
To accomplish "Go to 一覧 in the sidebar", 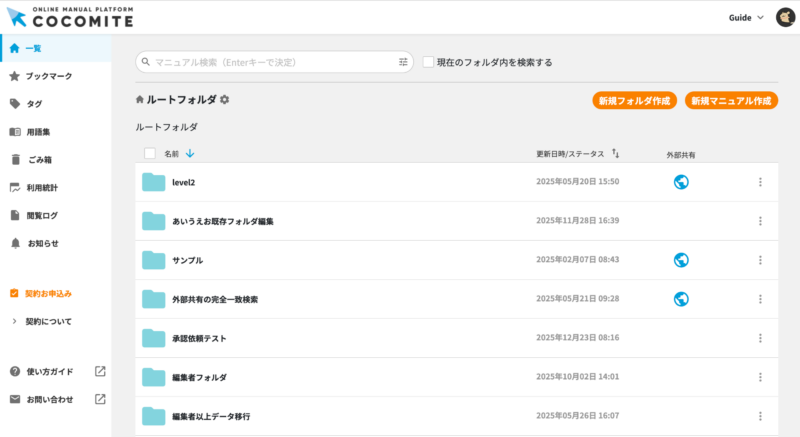I will [x=56, y=48].
